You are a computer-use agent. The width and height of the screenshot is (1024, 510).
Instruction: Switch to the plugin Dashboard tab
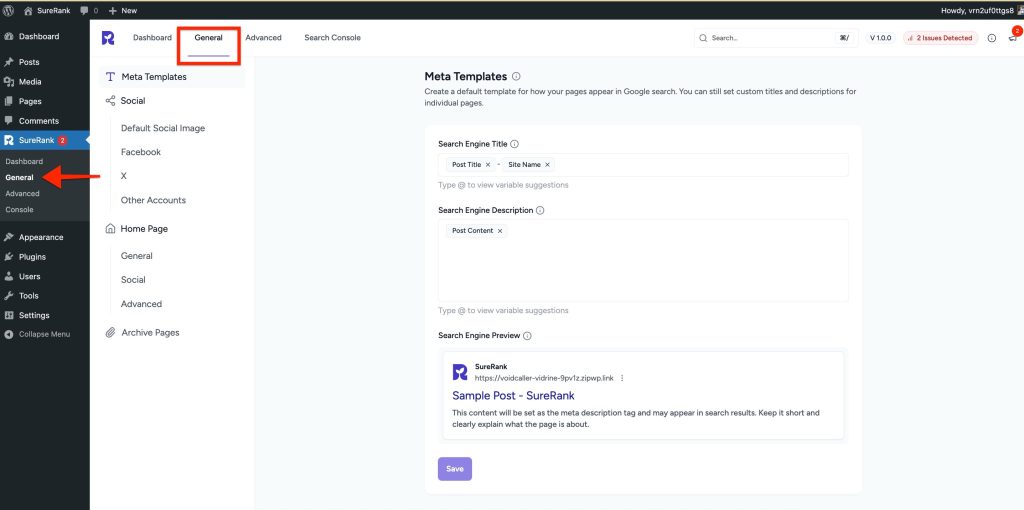tap(152, 38)
